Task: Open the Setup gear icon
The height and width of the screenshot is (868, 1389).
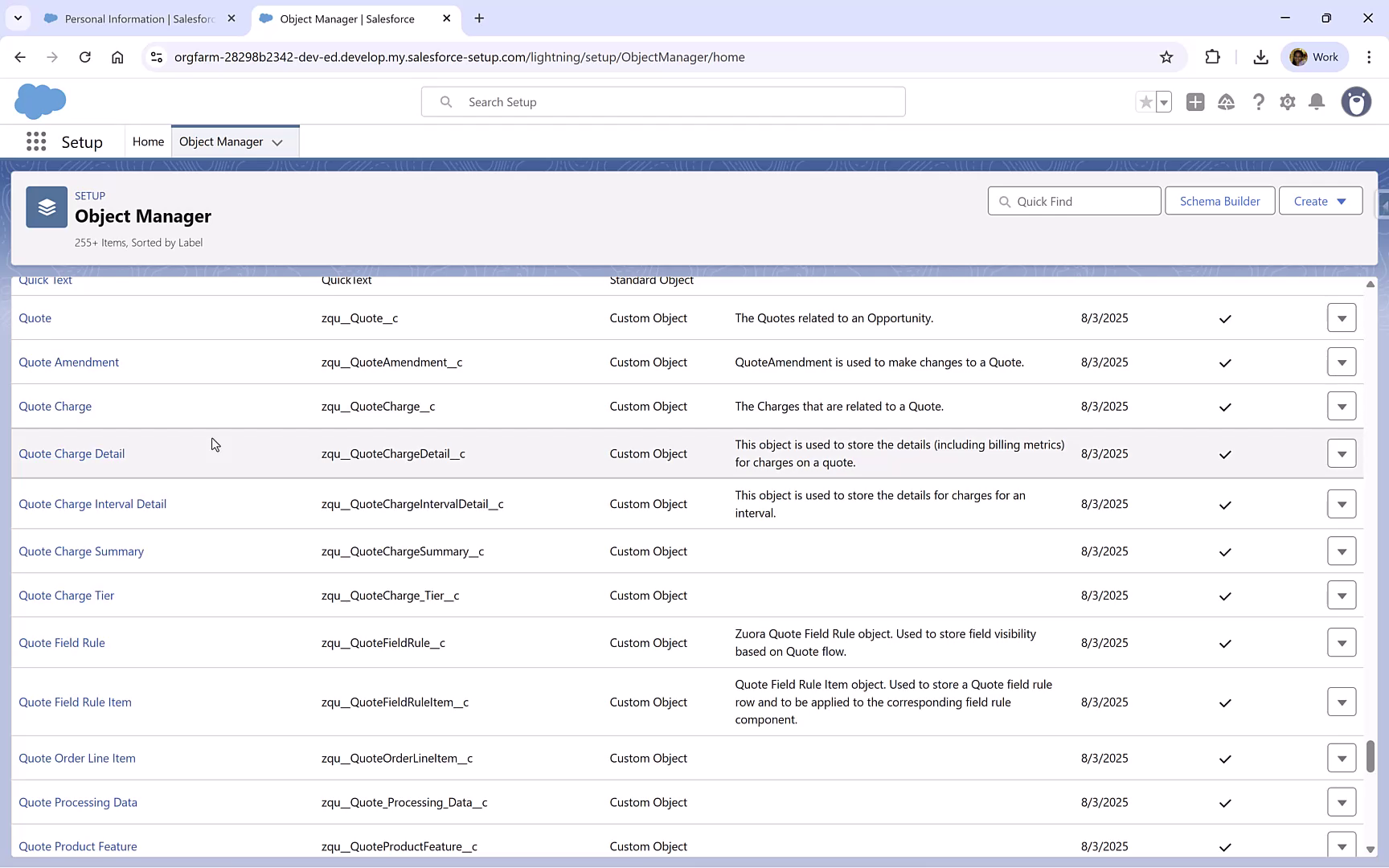Action: point(1288,102)
